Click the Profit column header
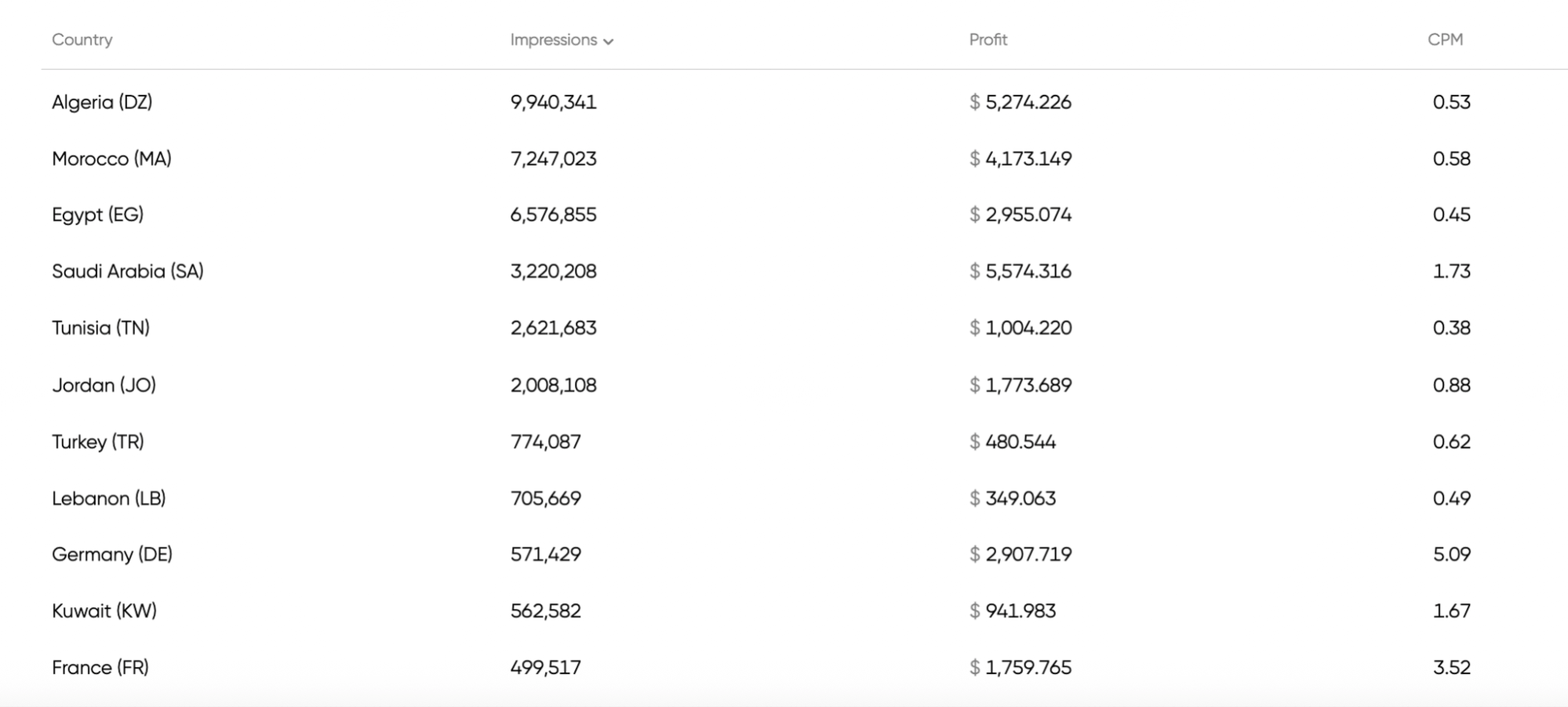Screen dimensions: 1568x707 [988, 39]
